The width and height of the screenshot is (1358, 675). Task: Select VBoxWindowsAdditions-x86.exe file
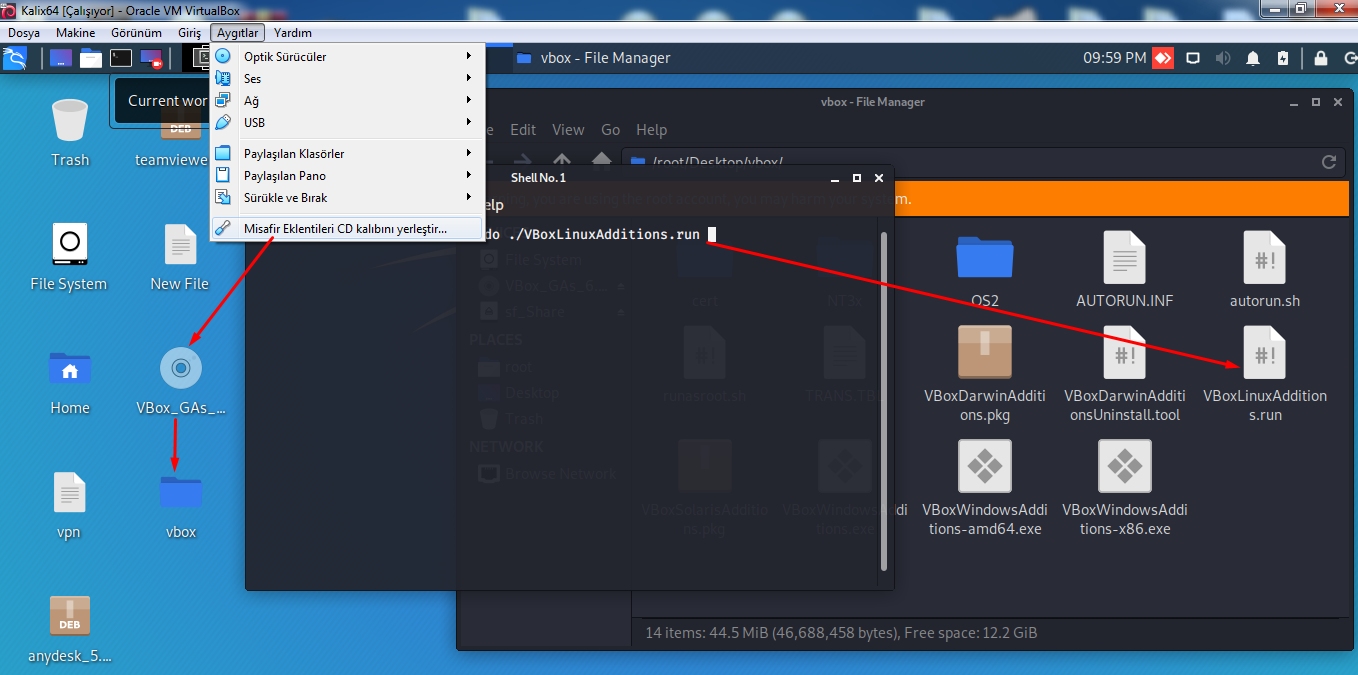[x=1125, y=487]
